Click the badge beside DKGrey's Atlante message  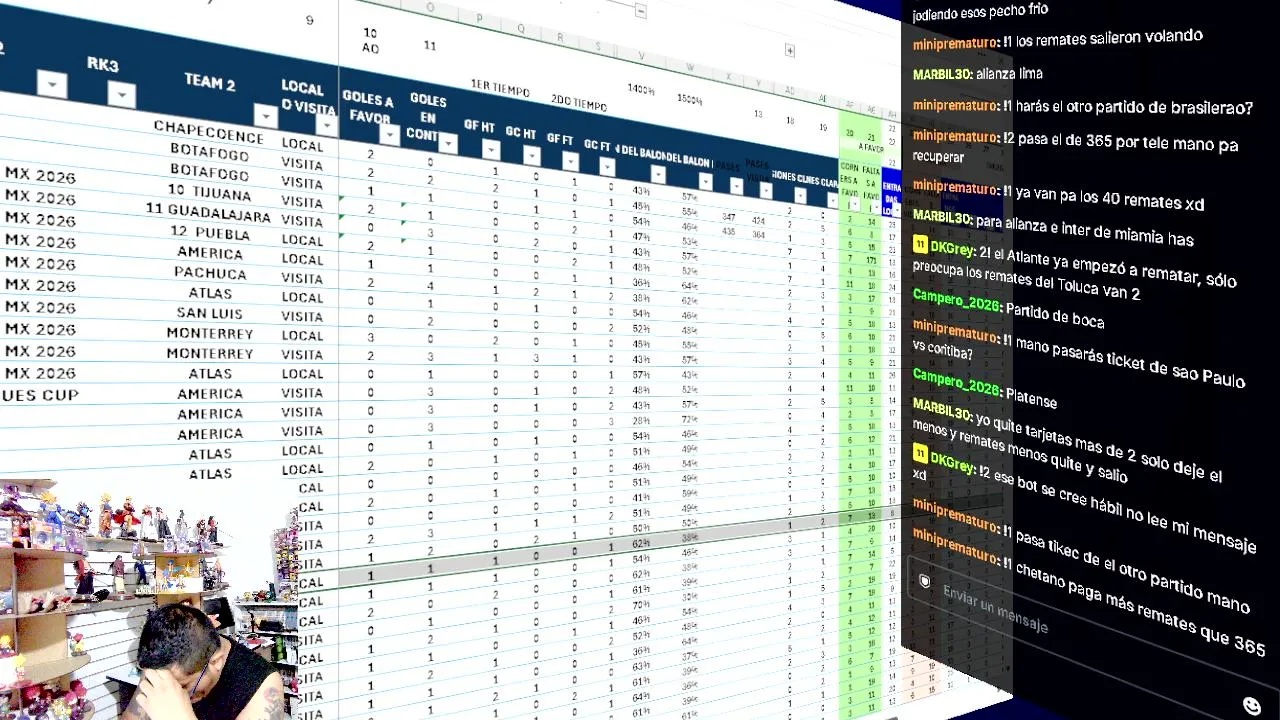click(x=920, y=245)
